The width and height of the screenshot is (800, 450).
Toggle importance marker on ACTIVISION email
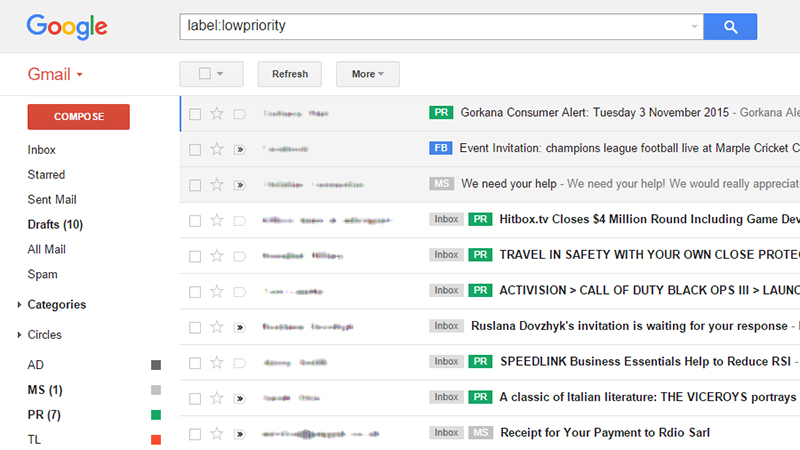(239, 292)
